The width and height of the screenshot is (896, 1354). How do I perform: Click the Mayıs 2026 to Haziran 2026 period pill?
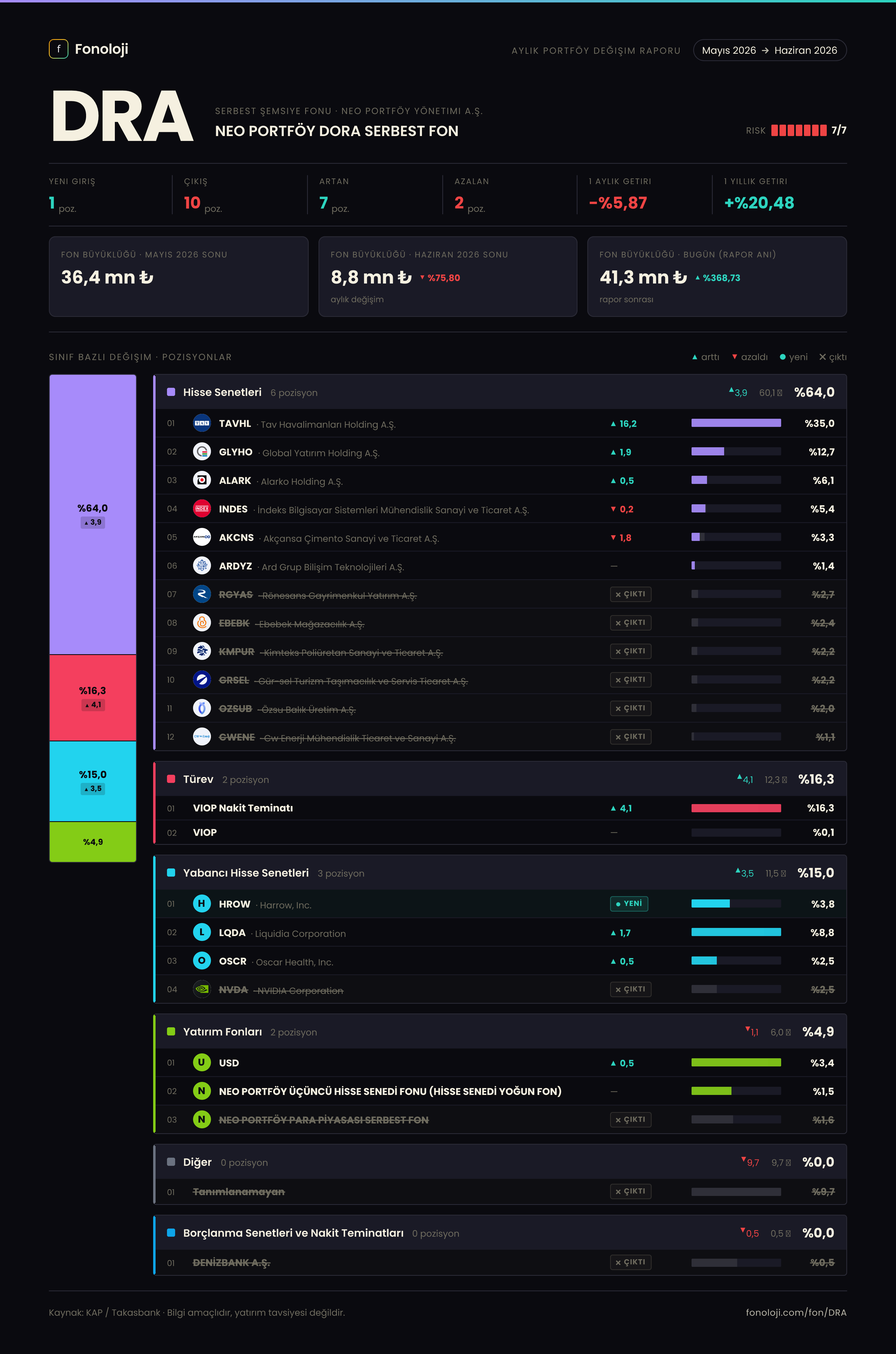pos(769,50)
